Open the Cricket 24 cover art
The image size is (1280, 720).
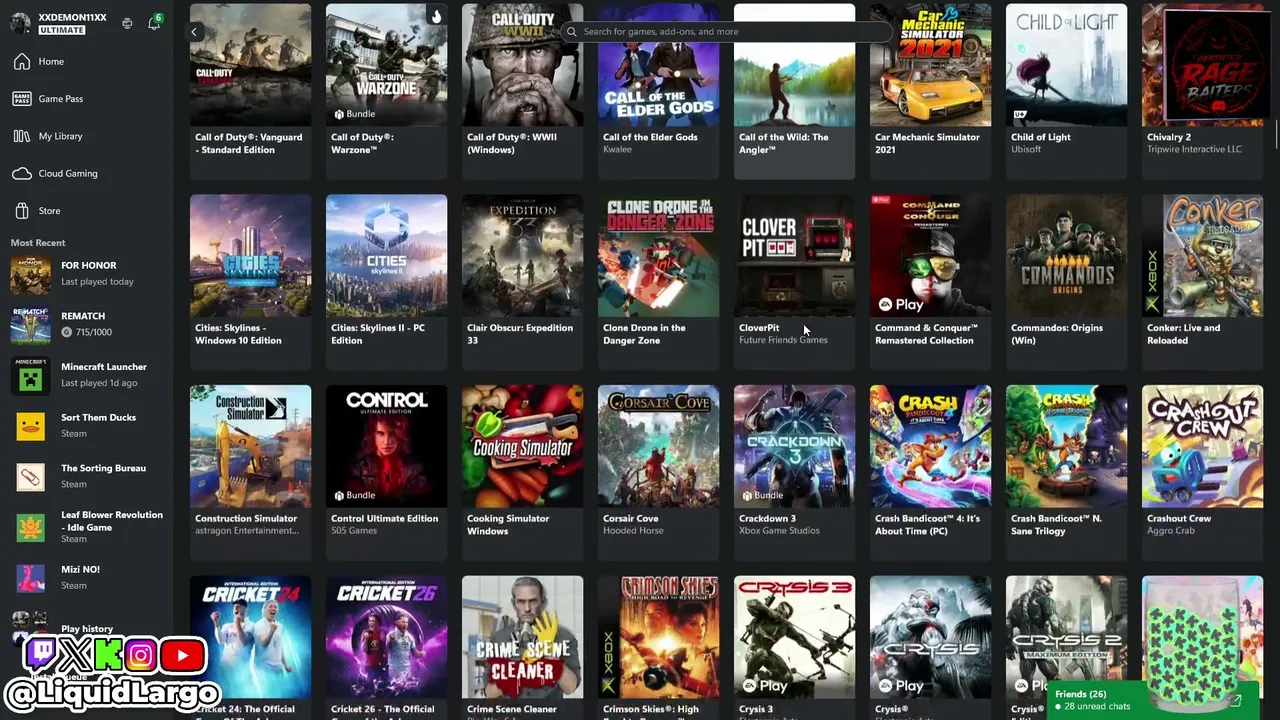(x=250, y=637)
